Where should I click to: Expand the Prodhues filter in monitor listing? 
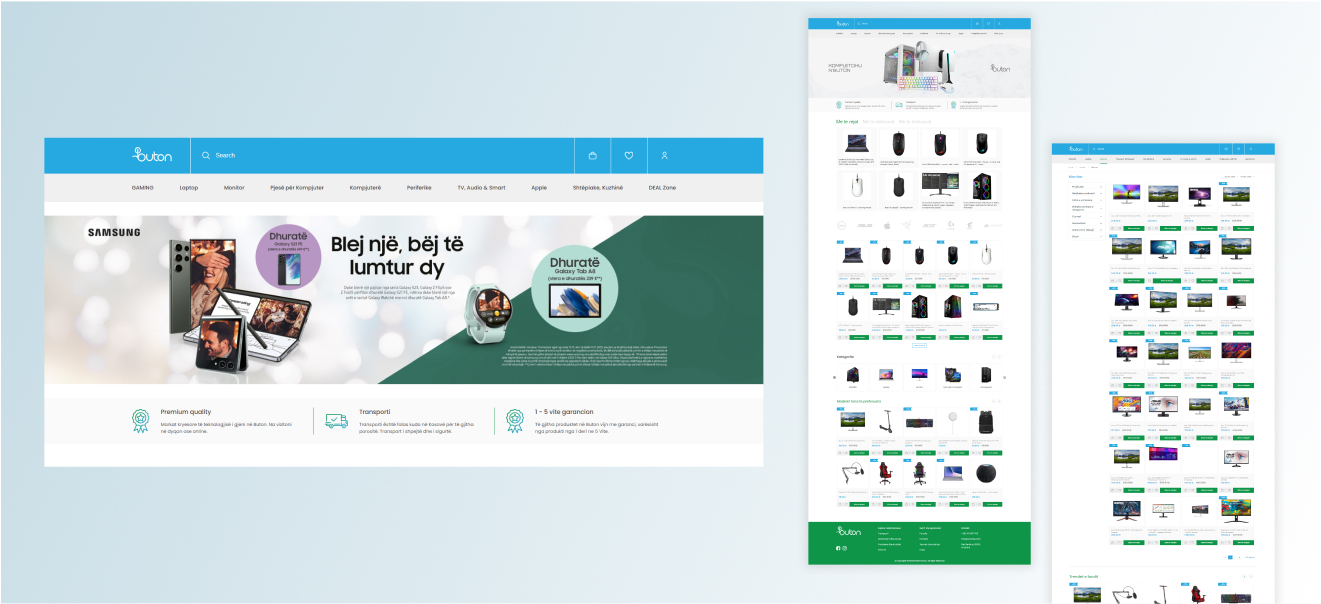coord(1085,187)
